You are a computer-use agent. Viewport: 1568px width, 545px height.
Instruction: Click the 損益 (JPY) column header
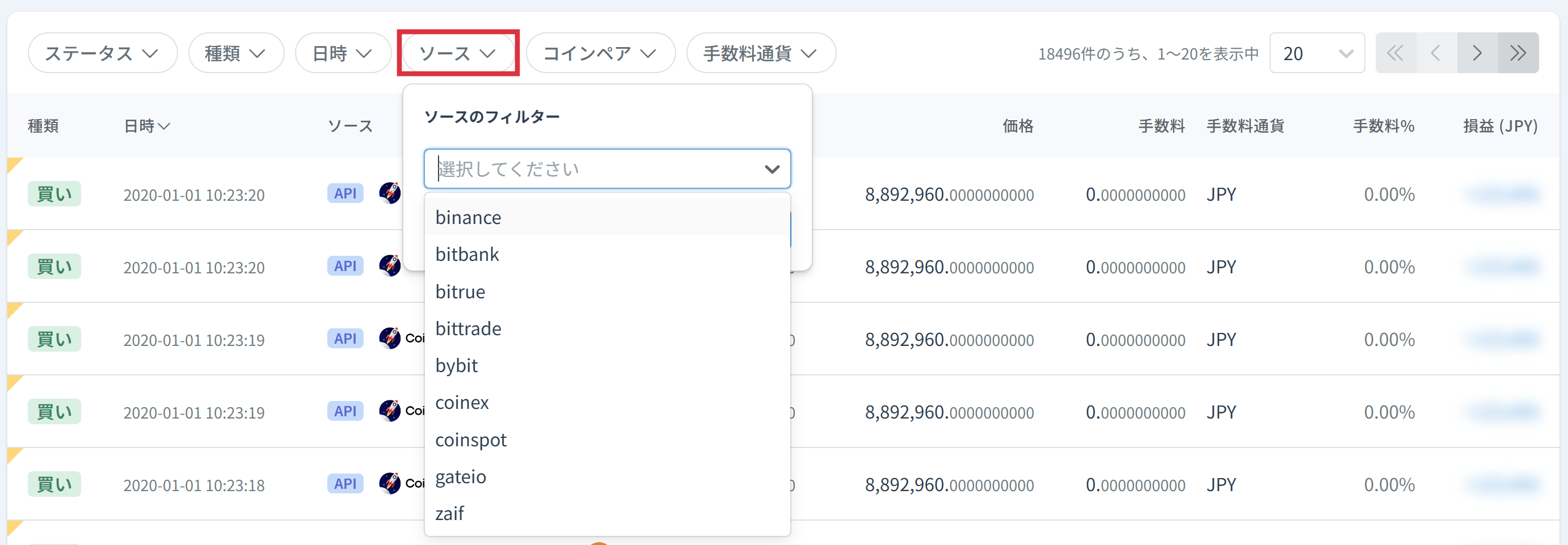click(x=1500, y=126)
